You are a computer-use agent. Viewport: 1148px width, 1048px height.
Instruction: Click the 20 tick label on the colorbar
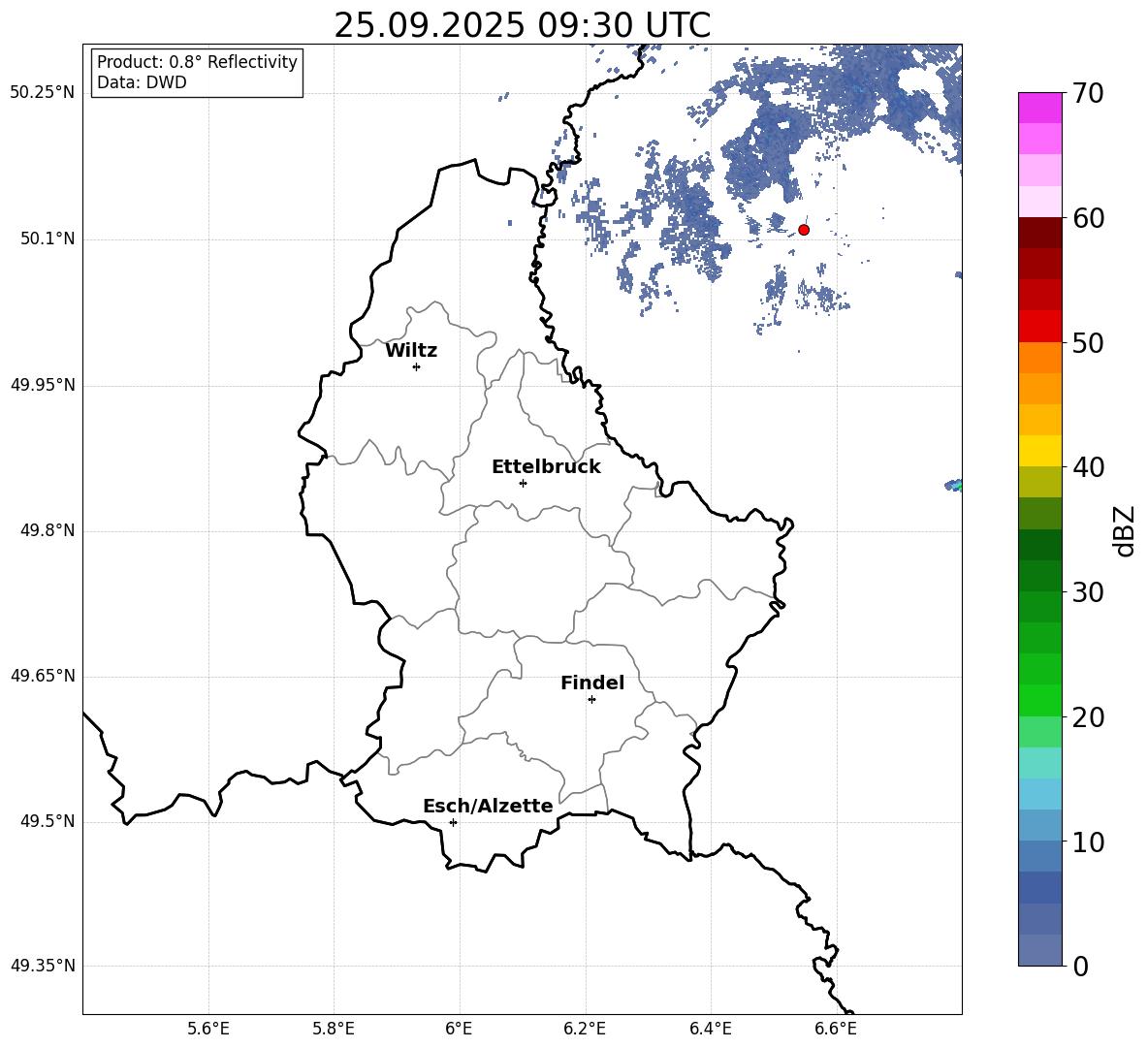pos(1088,717)
